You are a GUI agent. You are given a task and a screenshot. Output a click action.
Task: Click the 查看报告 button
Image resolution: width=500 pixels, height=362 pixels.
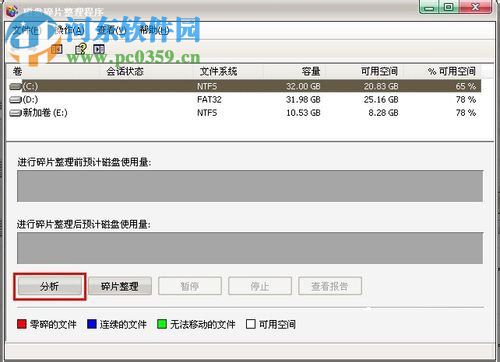click(330, 286)
